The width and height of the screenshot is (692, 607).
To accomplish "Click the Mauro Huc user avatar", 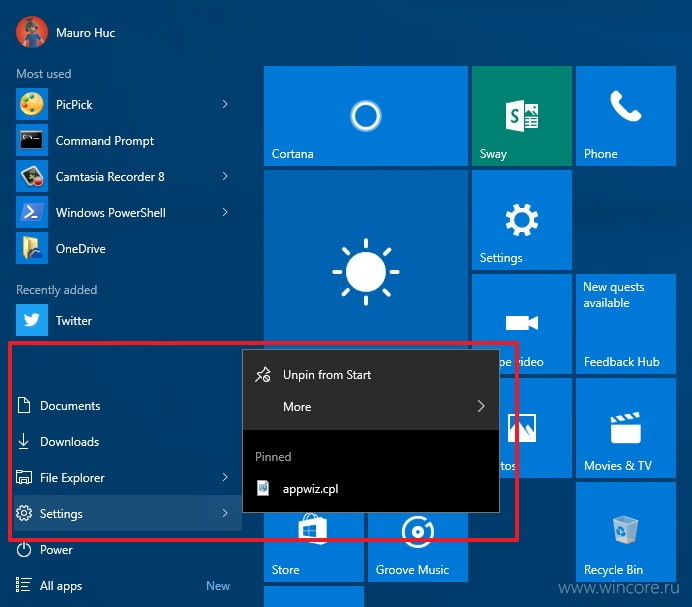I will click(x=32, y=32).
